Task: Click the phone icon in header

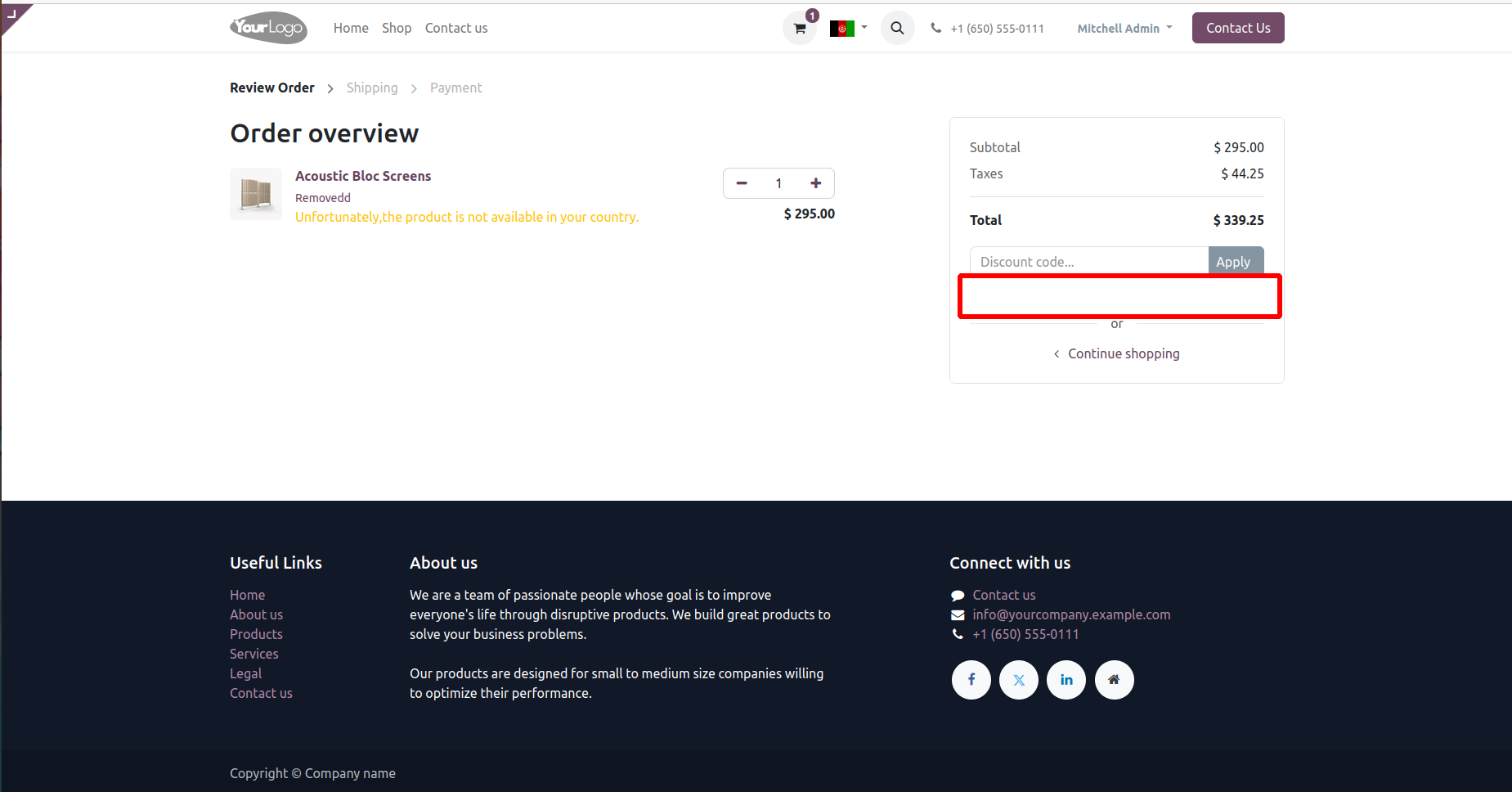Action: 935,28
